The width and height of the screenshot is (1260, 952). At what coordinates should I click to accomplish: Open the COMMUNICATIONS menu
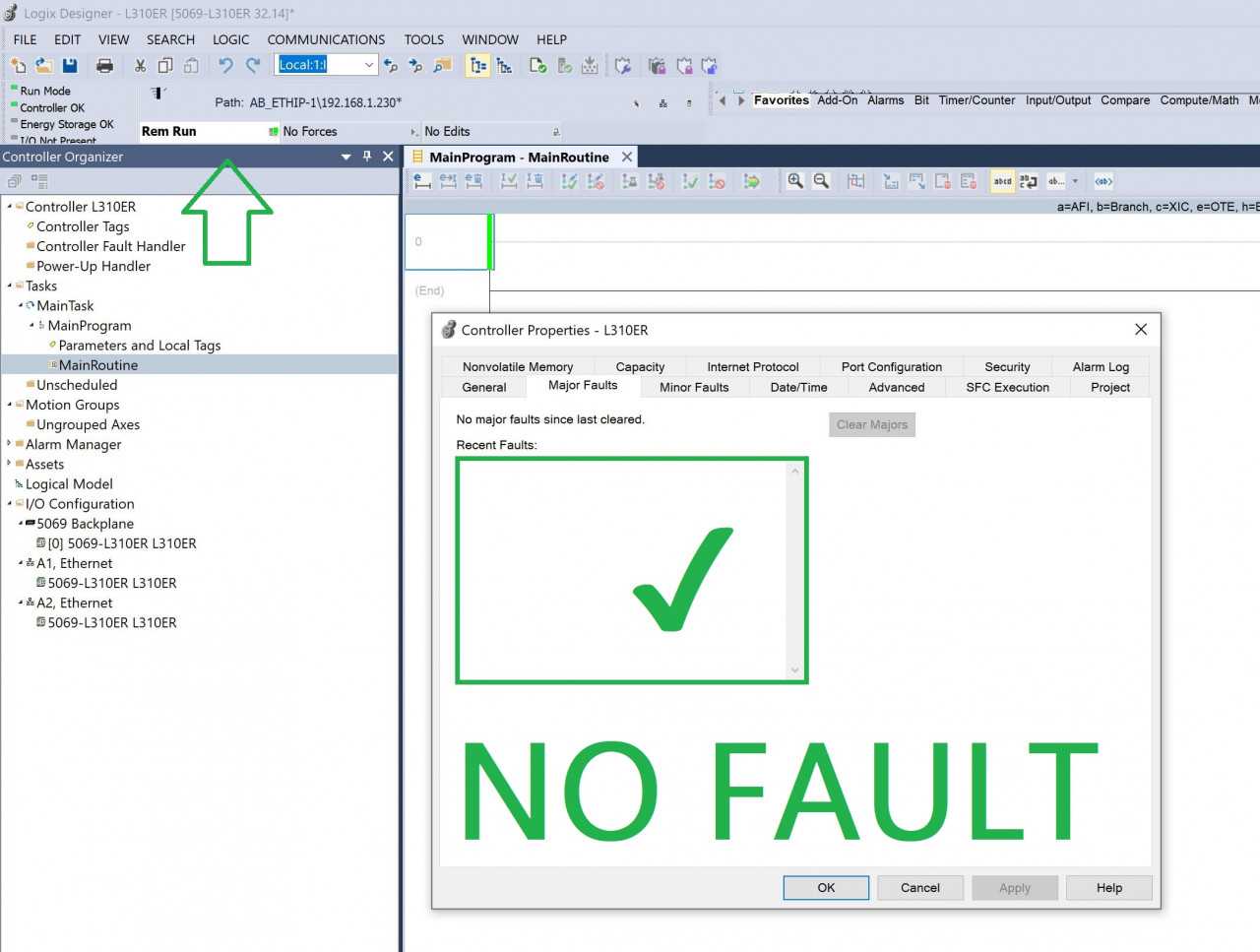click(326, 39)
